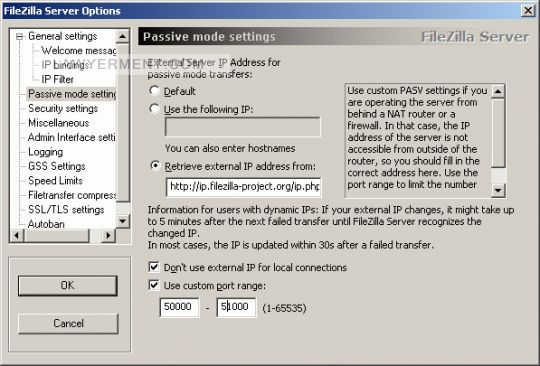Viewport: 540px width, 366px height.
Task: Select General settings in the tree
Action: (63, 36)
